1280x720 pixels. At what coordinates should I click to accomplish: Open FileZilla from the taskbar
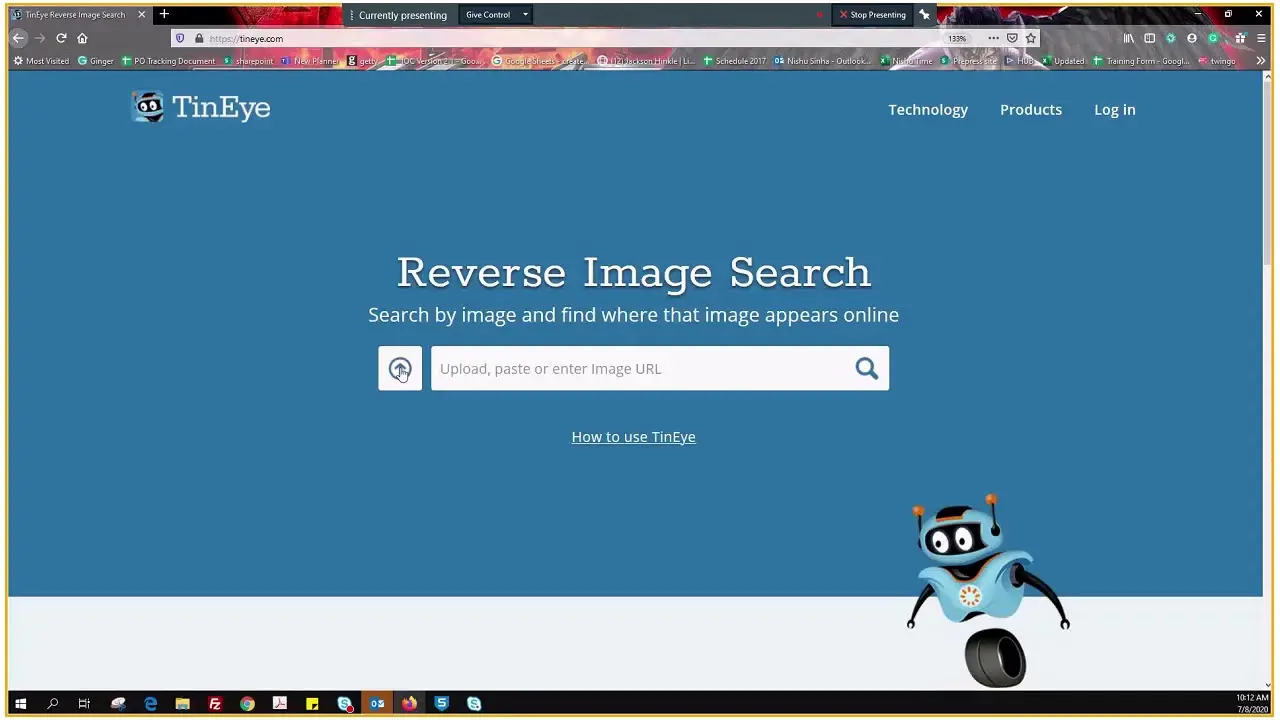click(x=215, y=704)
